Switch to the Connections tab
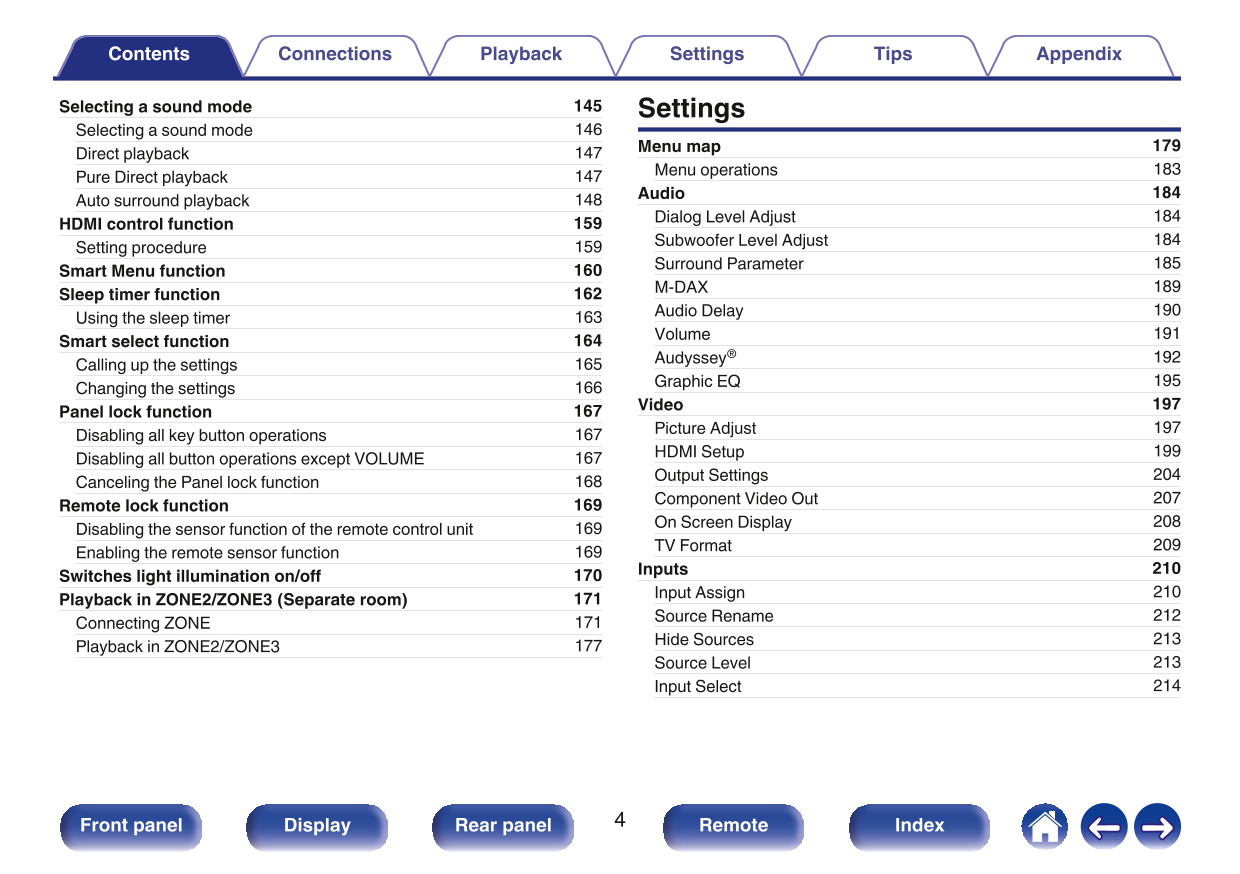The width and height of the screenshot is (1240, 874). coord(335,54)
